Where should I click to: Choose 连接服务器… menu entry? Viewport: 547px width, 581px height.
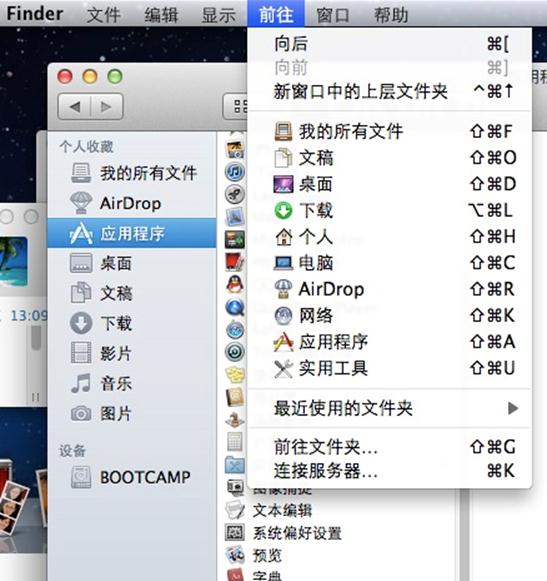(x=390, y=471)
